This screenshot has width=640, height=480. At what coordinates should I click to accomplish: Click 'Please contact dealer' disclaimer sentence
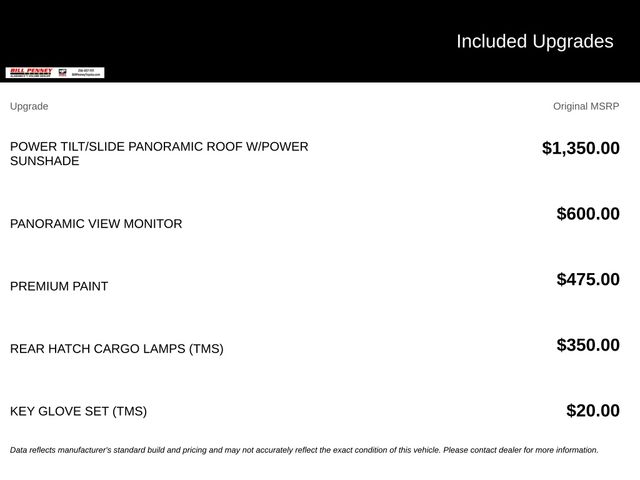coord(521,450)
